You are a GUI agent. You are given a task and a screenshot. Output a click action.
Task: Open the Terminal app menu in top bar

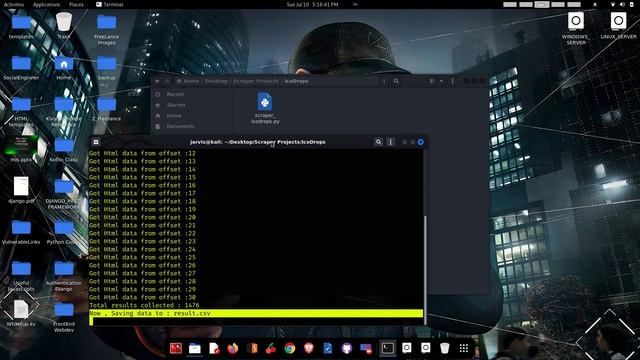coord(109,4)
